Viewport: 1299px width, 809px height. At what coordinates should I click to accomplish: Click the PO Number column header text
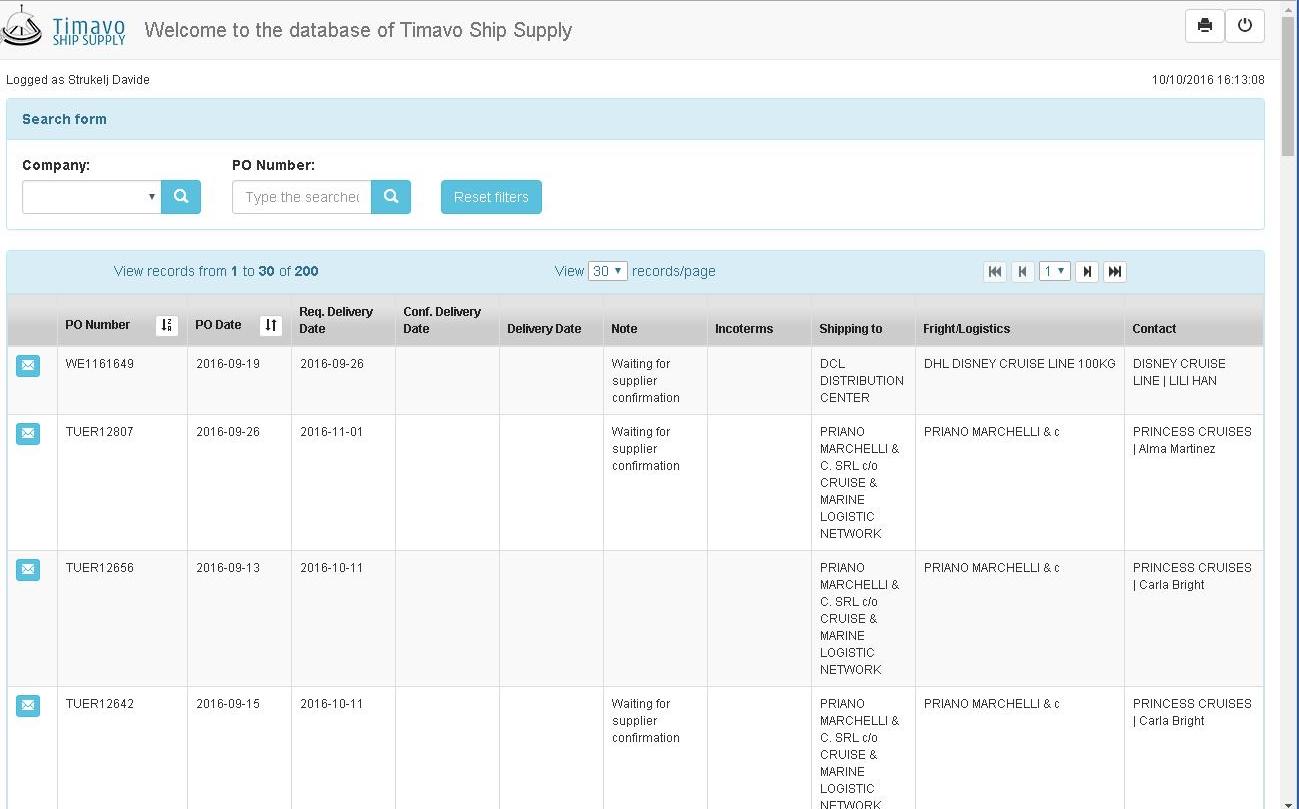pos(98,325)
